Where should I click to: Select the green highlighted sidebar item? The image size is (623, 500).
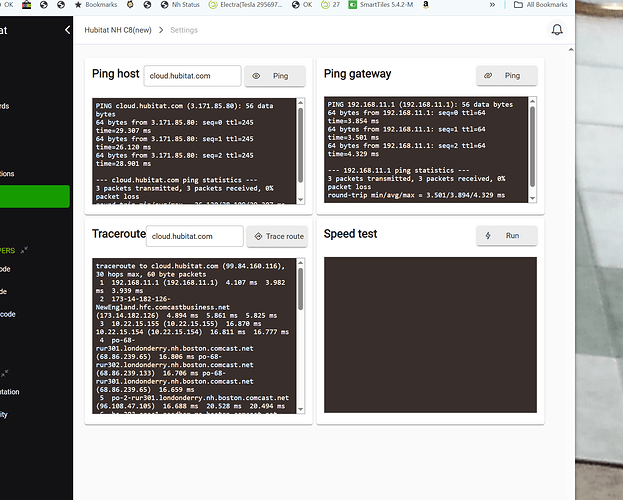tap(35, 196)
